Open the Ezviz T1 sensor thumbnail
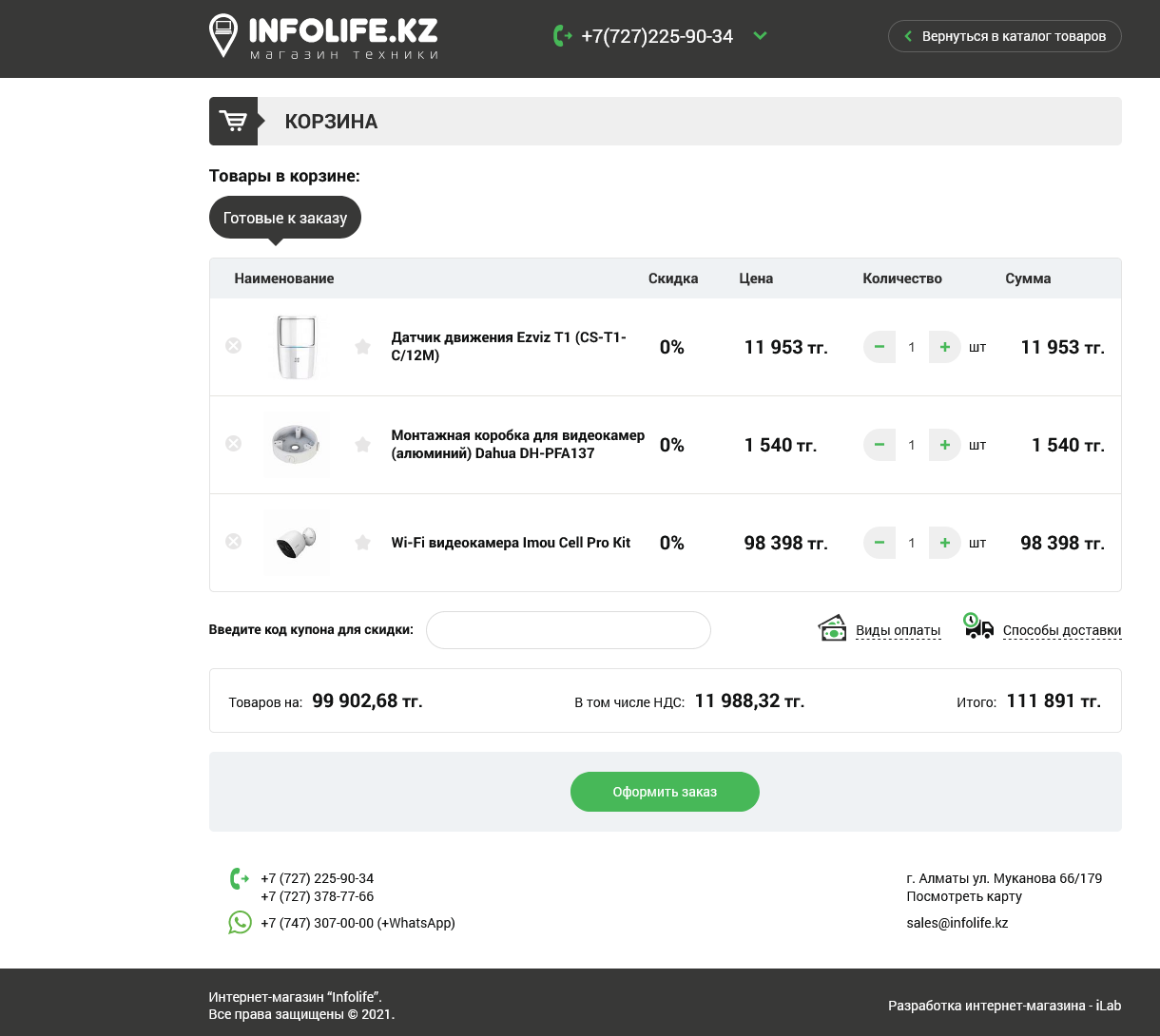1160x1036 pixels. coord(297,347)
